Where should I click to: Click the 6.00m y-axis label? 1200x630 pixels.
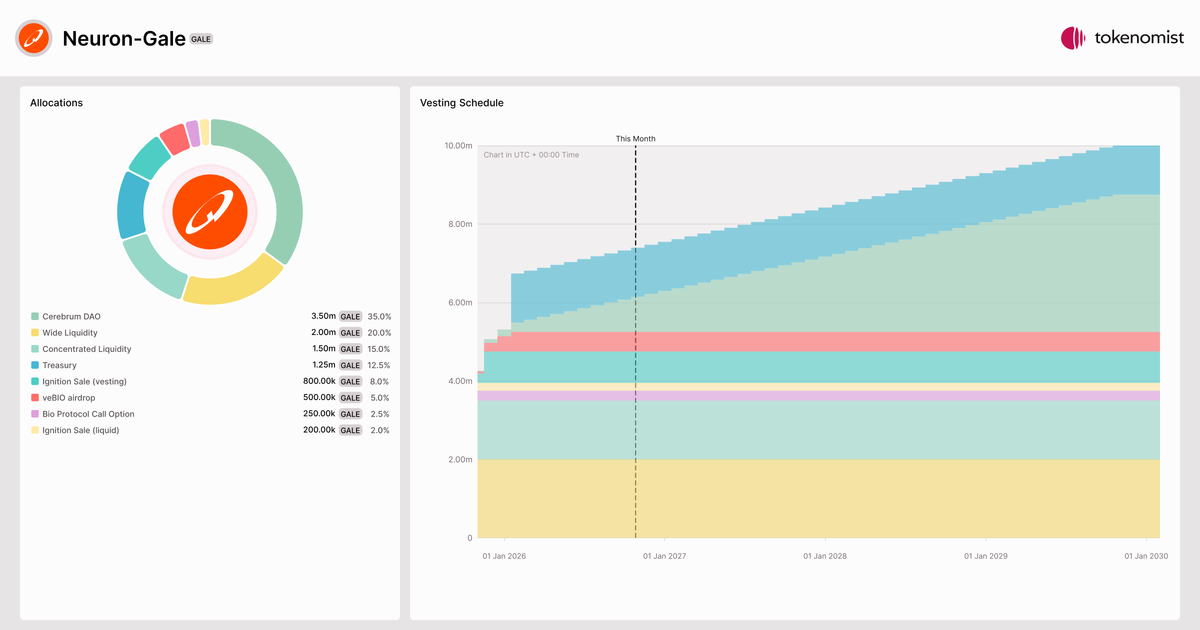pos(460,303)
